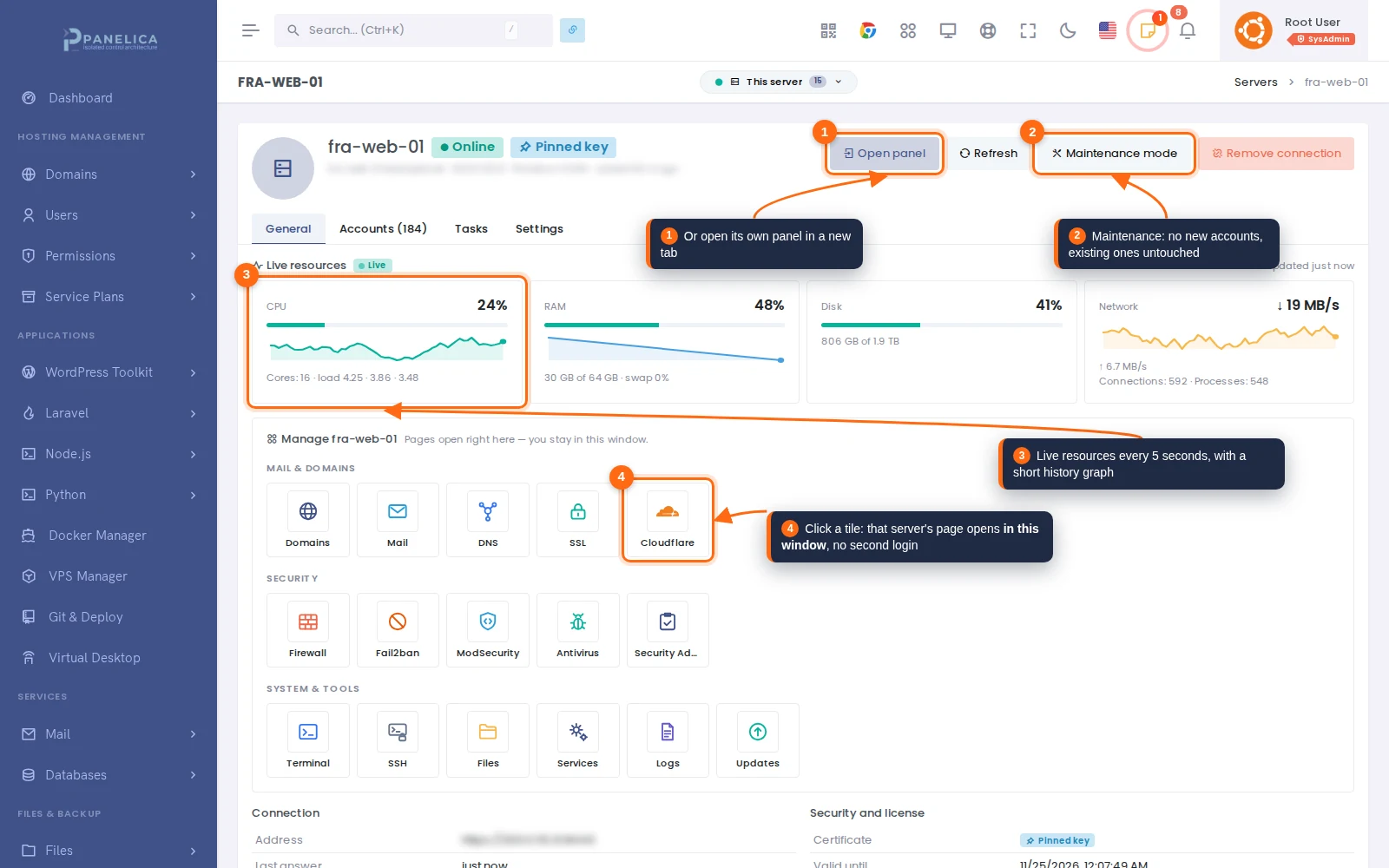Toggle fullscreen mode in the top bar
The height and width of the screenshot is (868, 1389).
(x=1028, y=30)
